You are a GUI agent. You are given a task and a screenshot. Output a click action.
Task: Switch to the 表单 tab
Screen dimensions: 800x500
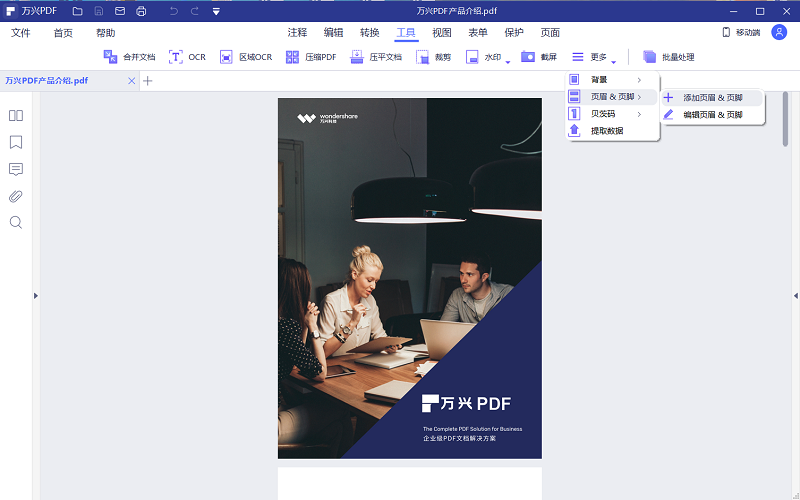(478, 33)
